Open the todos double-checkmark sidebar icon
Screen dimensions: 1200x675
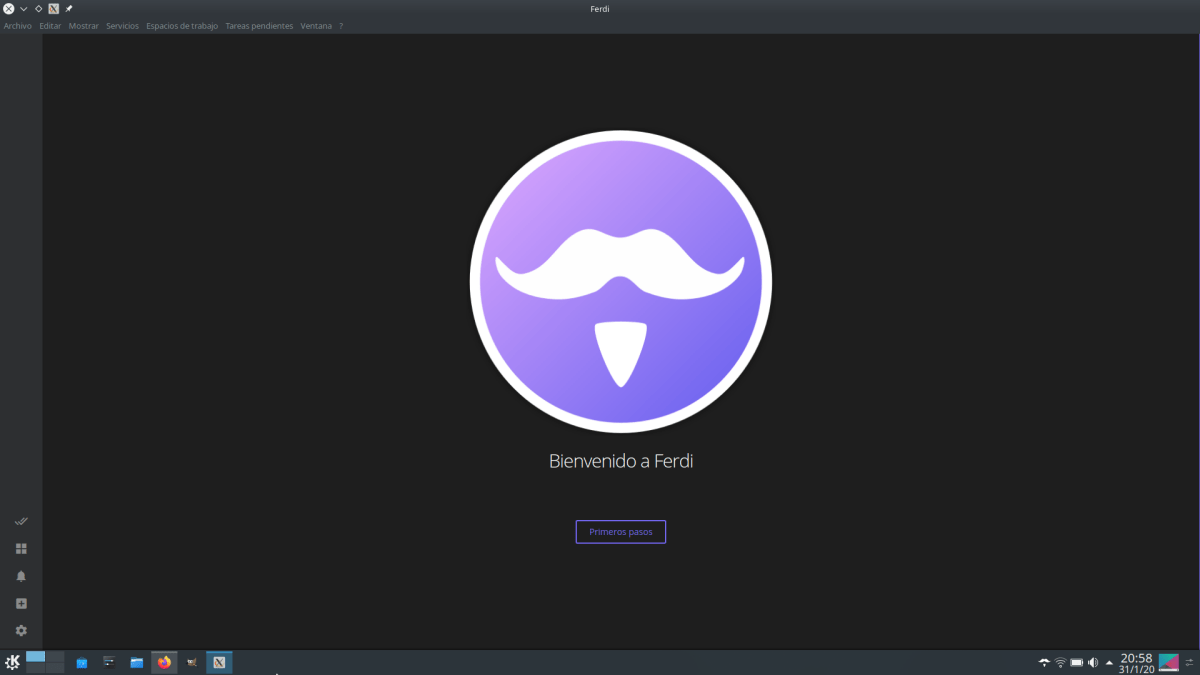click(21, 521)
